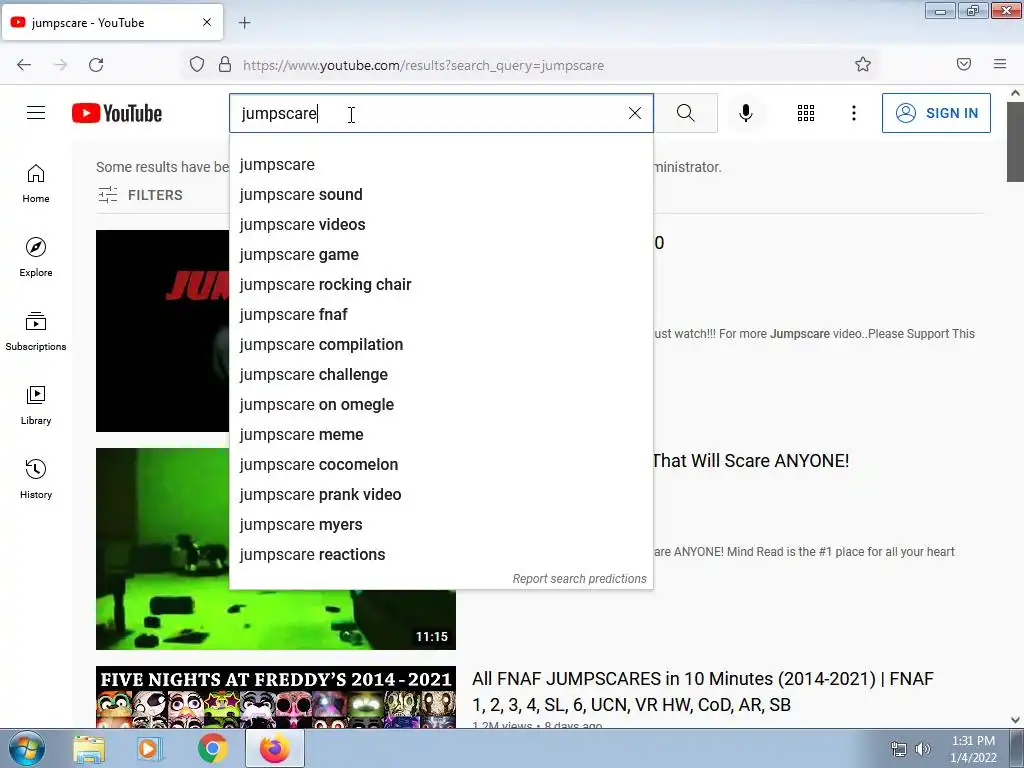Open the FILTERS options

pos(140,195)
